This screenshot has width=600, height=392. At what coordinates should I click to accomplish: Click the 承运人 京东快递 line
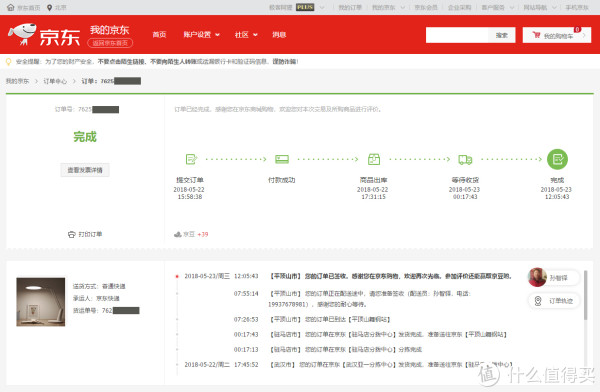click(96, 298)
